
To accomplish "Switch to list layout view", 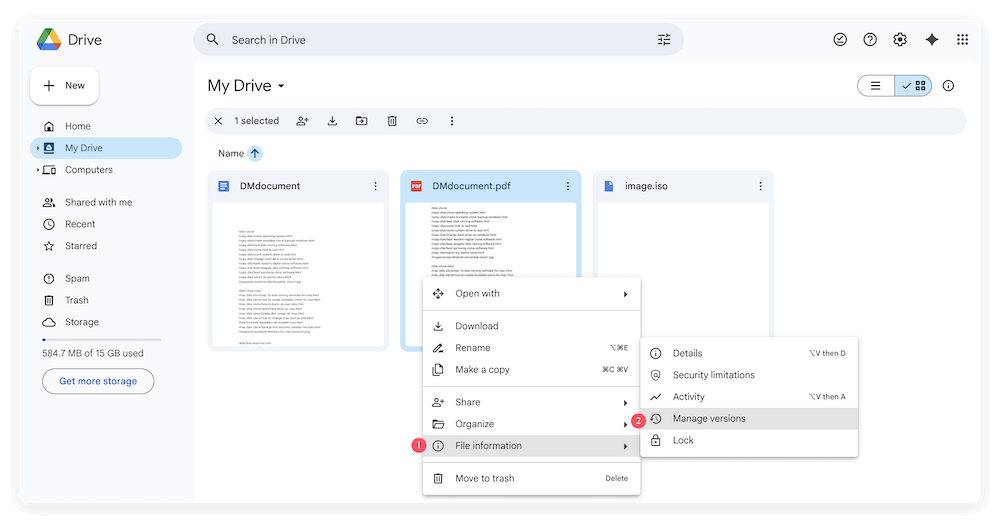I will (875, 86).
